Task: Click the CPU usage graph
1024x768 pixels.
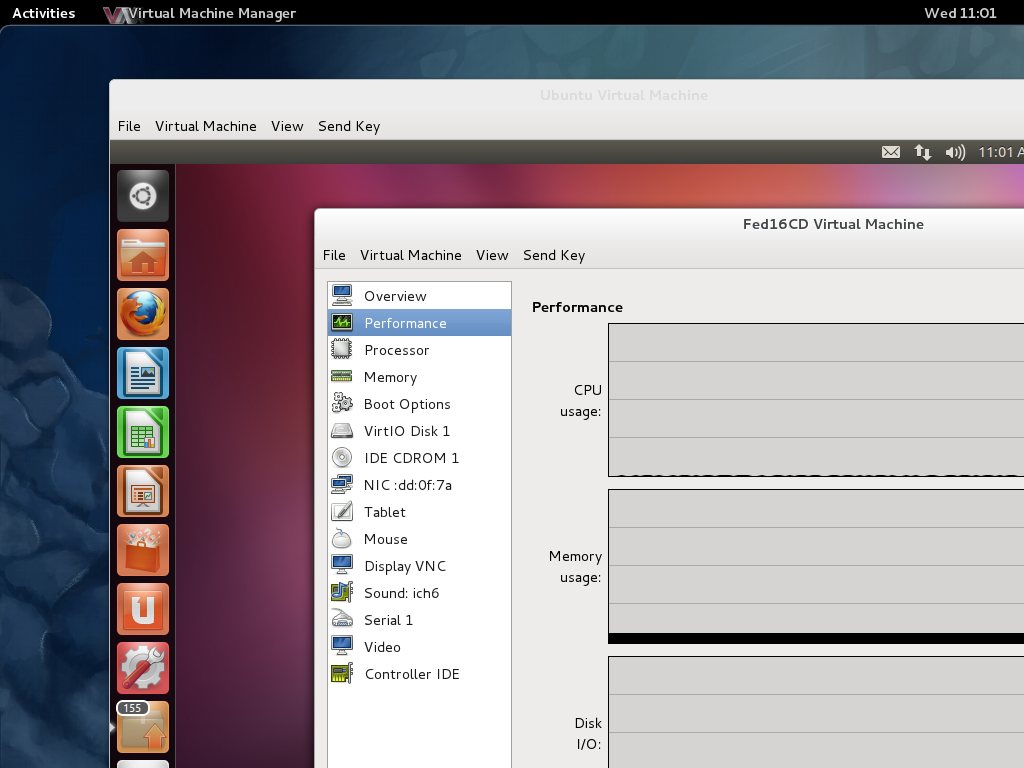Action: (816, 400)
